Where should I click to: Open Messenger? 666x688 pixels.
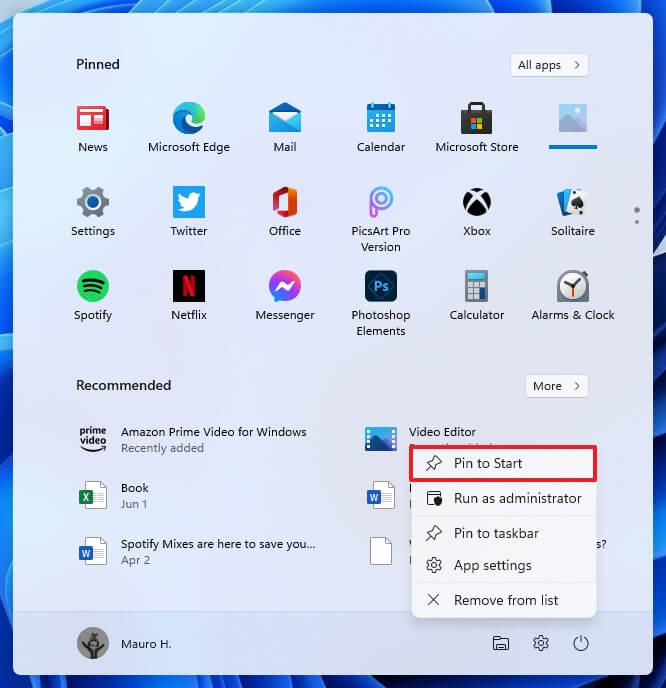(285, 296)
